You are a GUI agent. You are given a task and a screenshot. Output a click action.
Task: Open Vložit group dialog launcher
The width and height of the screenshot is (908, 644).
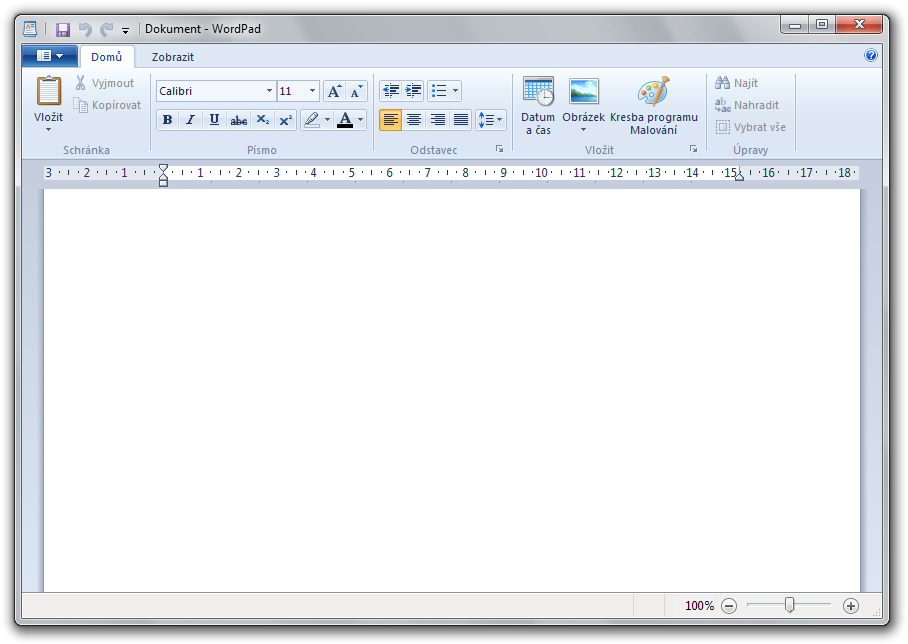(x=693, y=149)
